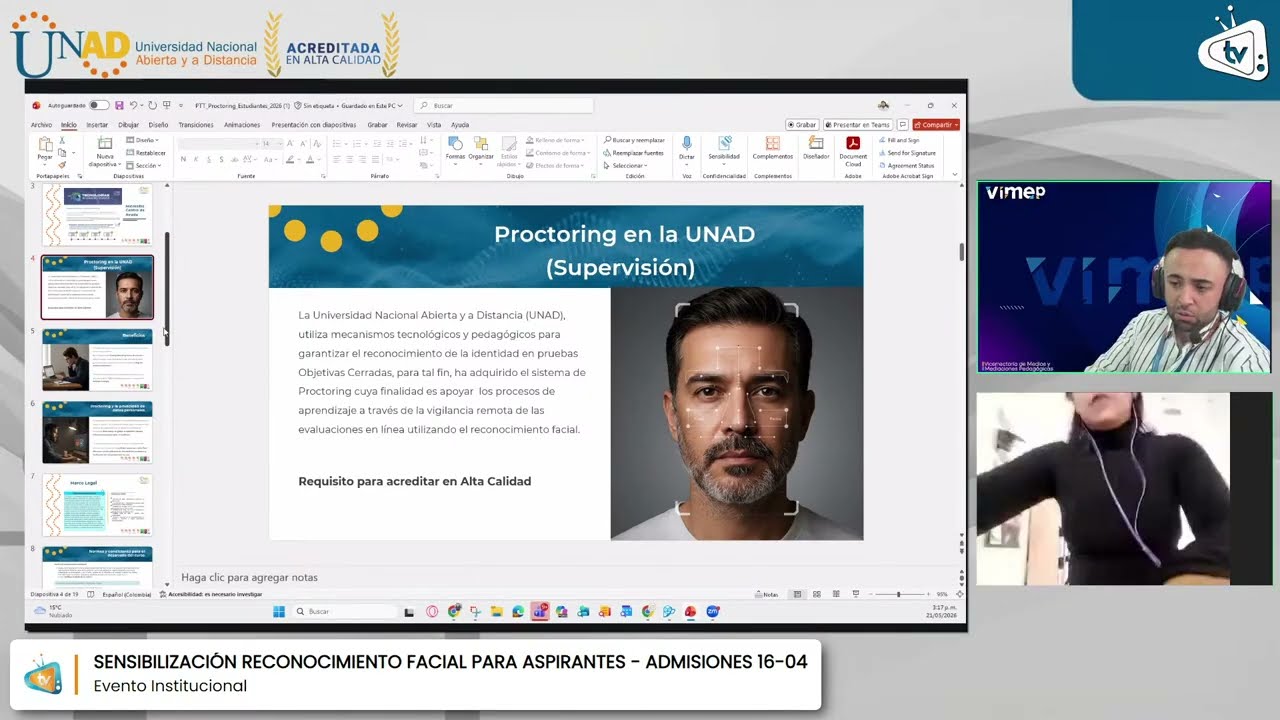Image resolution: width=1280 pixels, height=720 pixels.
Task: Click the Undo arrow icon
Action: (x=134, y=105)
